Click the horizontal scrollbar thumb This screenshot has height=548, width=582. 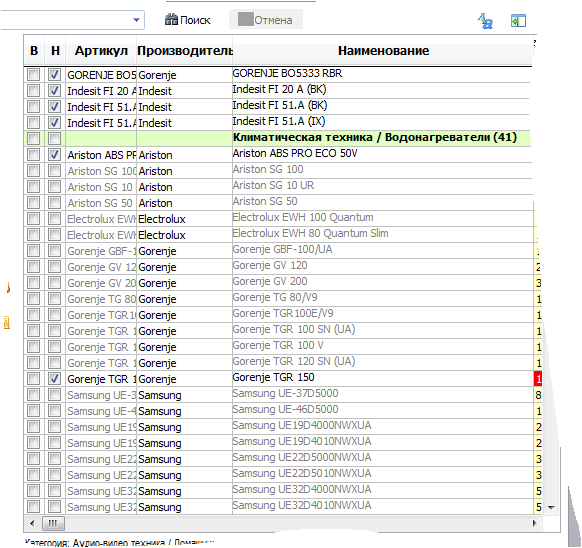[53, 523]
